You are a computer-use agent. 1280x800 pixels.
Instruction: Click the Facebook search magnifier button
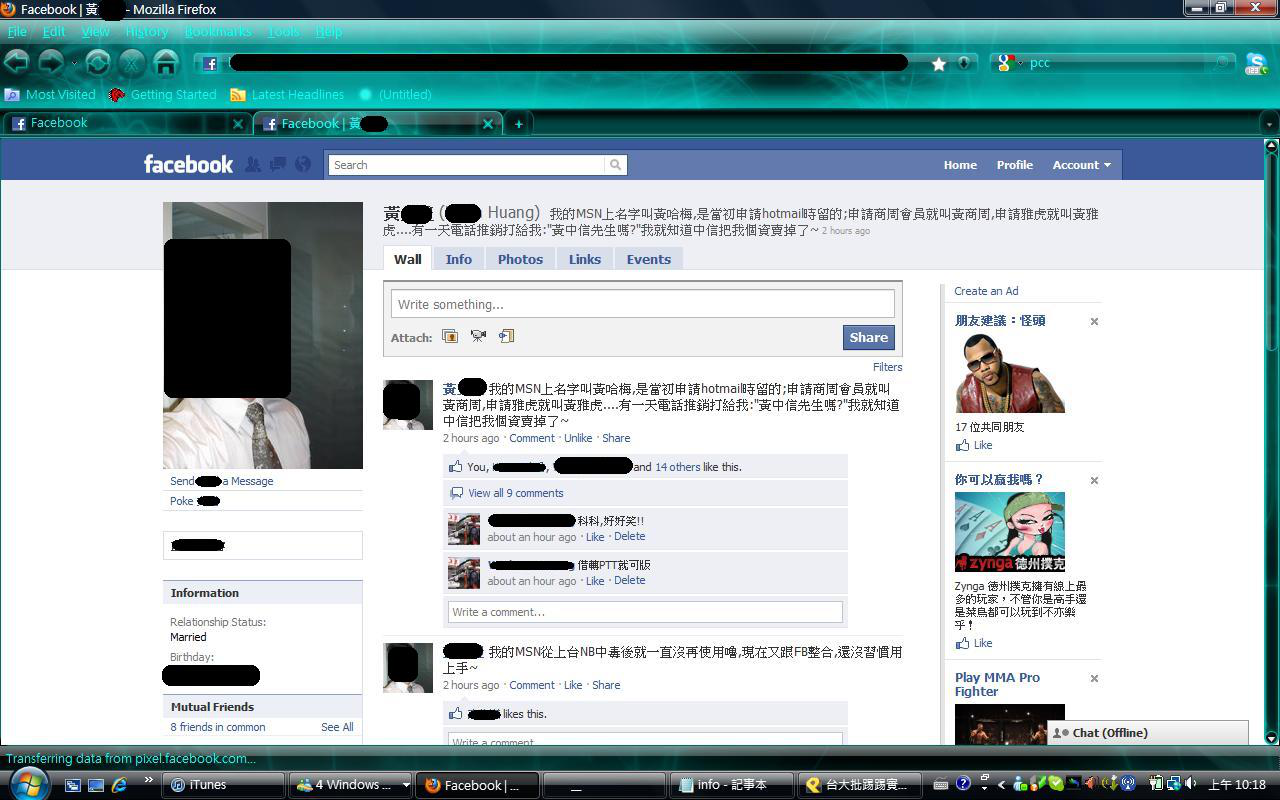(616, 165)
